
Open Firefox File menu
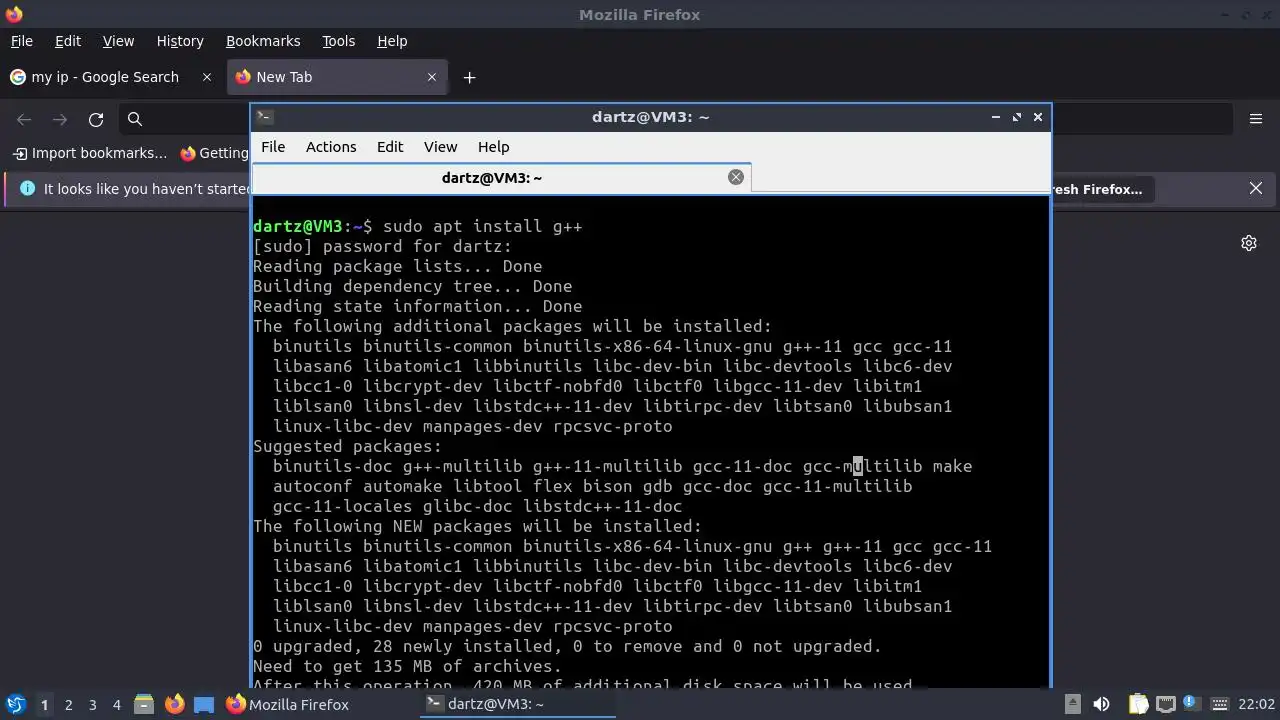pos(21,41)
